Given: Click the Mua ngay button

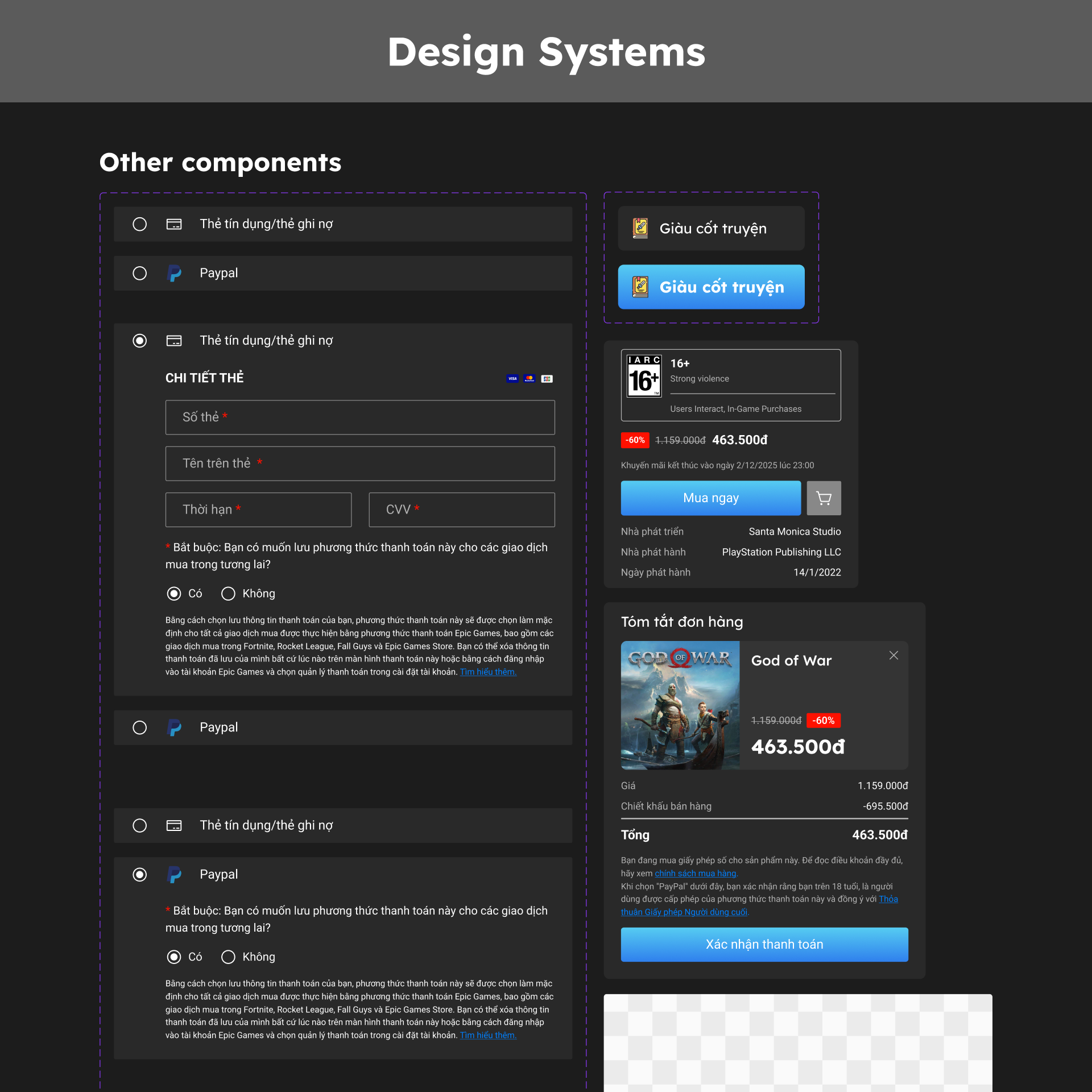Looking at the screenshot, I should coord(711,498).
